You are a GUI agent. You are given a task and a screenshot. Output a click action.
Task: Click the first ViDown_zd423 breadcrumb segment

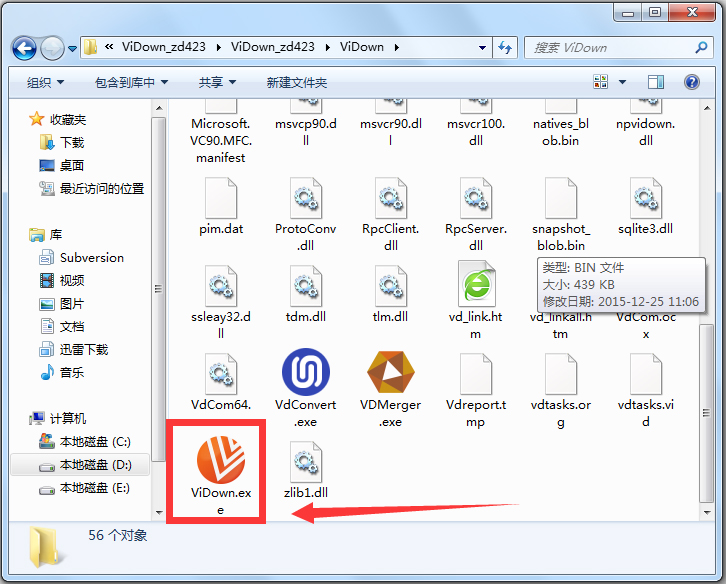(163, 47)
